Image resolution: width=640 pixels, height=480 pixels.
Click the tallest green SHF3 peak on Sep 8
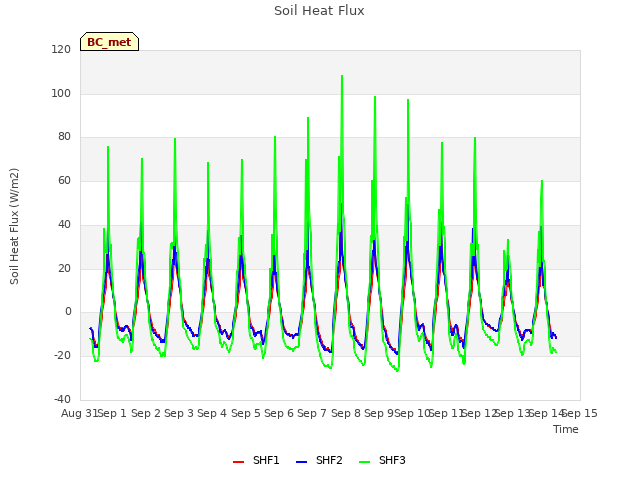(342, 76)
